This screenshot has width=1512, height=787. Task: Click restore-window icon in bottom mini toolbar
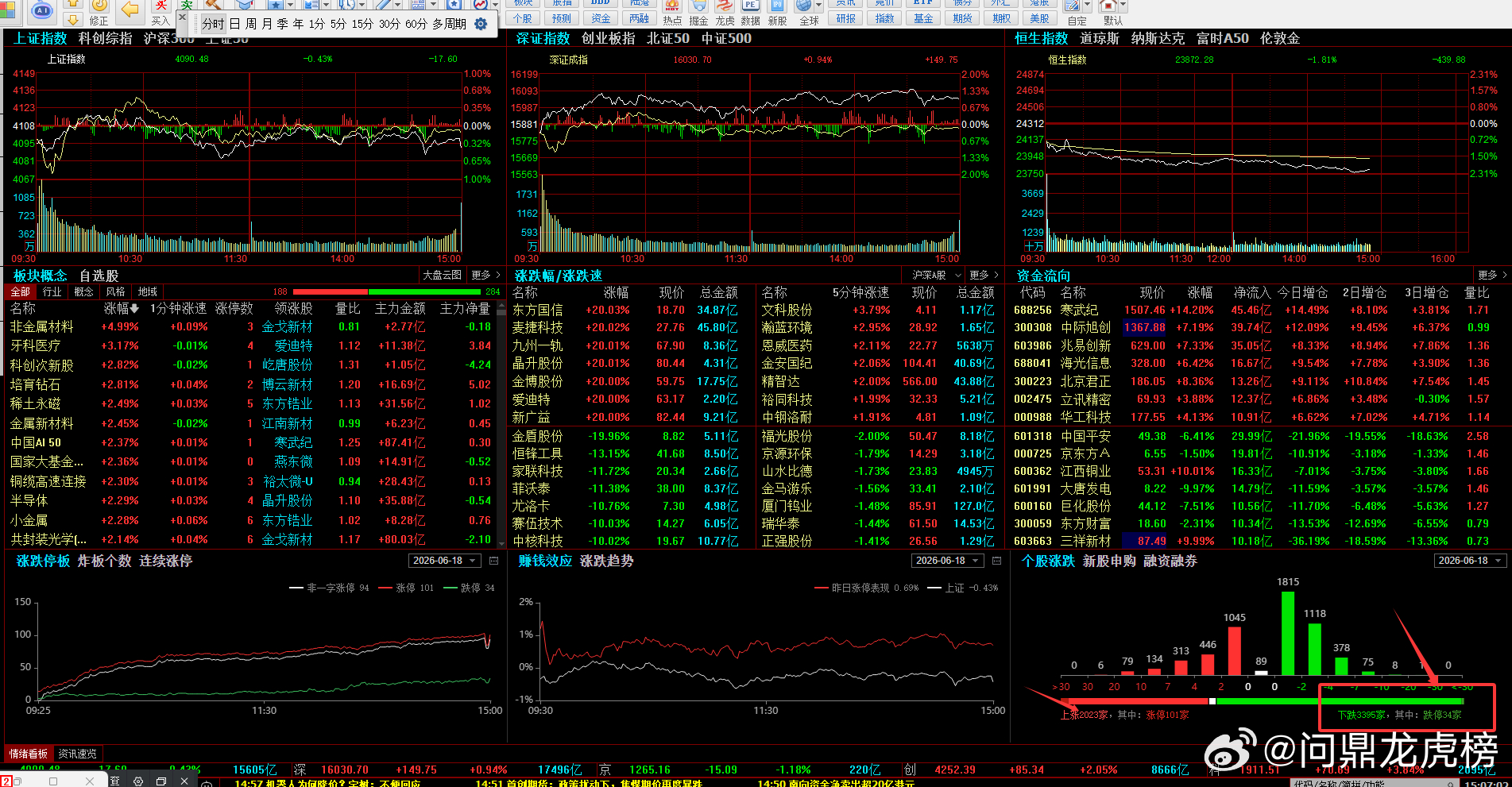[161, 781]
